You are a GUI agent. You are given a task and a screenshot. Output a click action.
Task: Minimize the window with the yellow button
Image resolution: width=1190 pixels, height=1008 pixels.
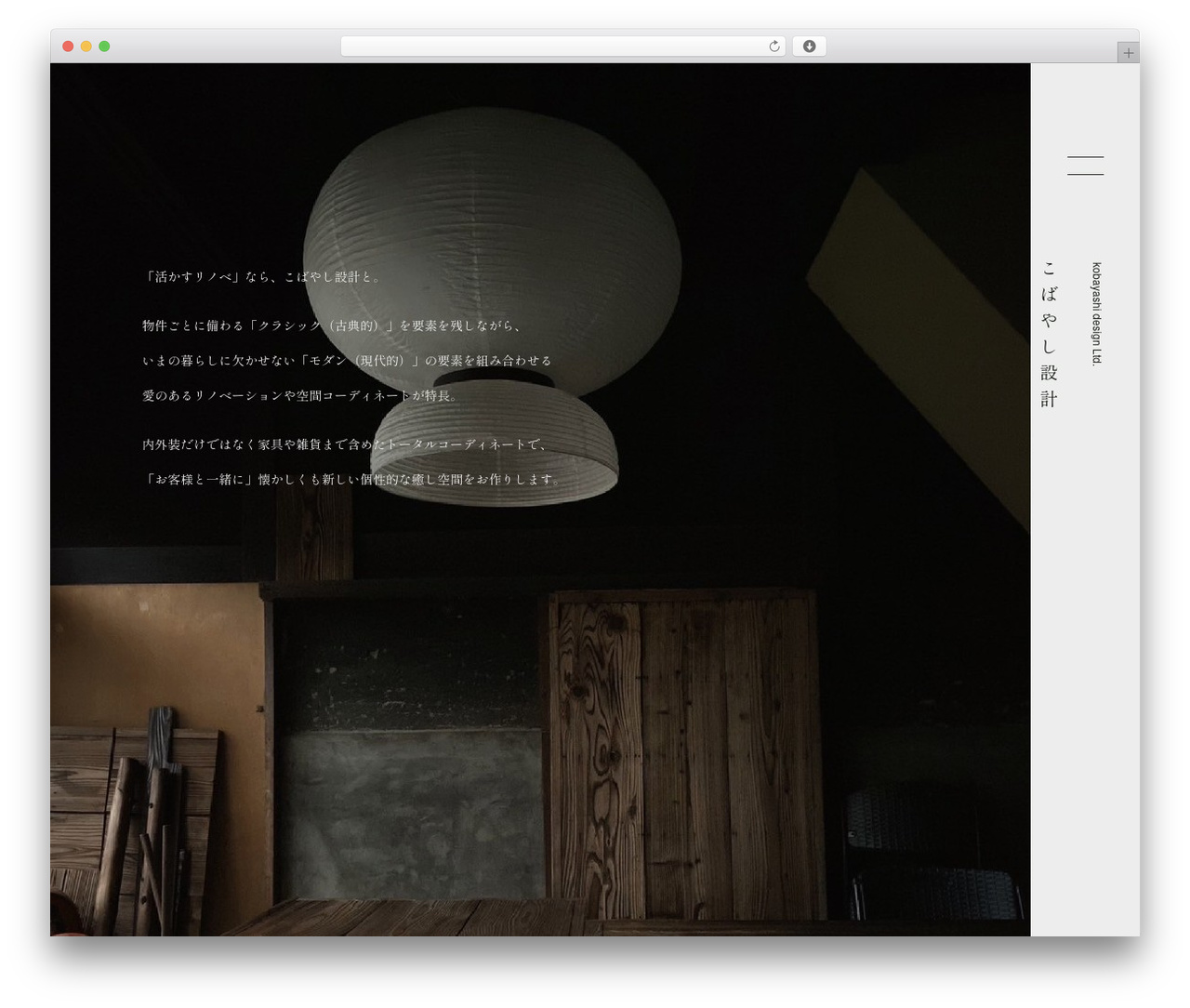click(x=86, y=46)
